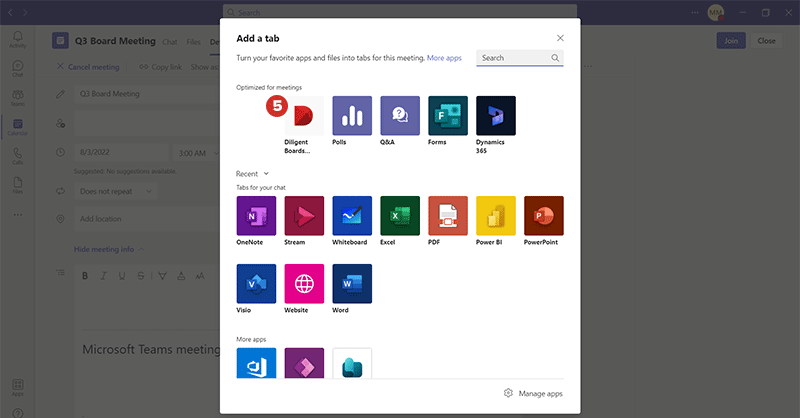Switch to the Files tab
Image resolution: width=800 pixels, height=418 pixels.
click(193, 42)
